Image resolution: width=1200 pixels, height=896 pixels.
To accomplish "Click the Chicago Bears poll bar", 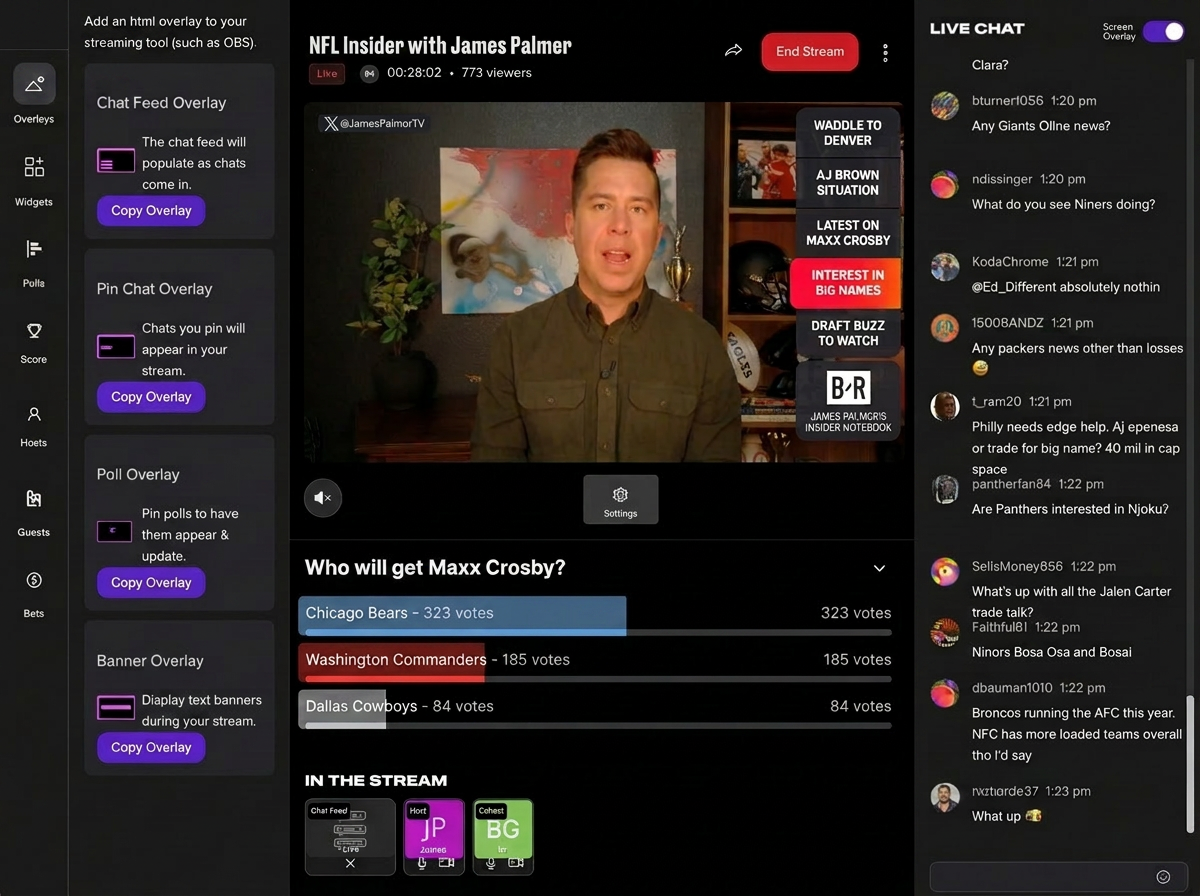I will 595,616.
